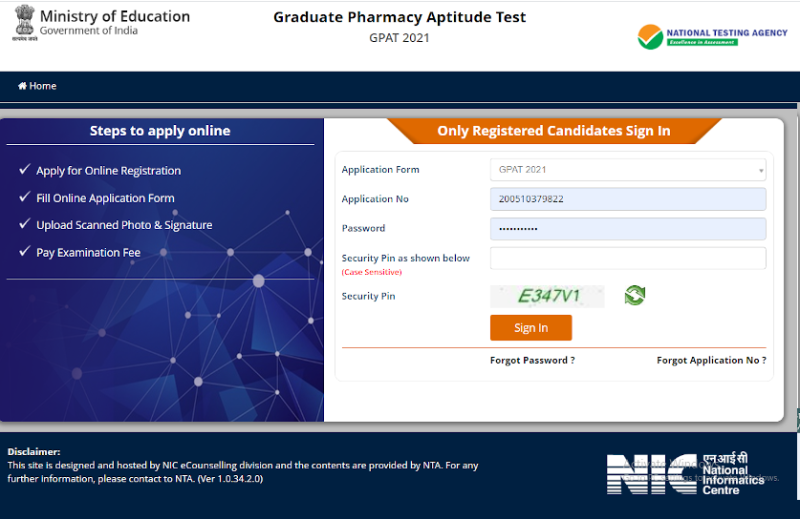The image size is (800, 519).
Task: Follow the Forgot Password link
Action: [x=532, y=360]
